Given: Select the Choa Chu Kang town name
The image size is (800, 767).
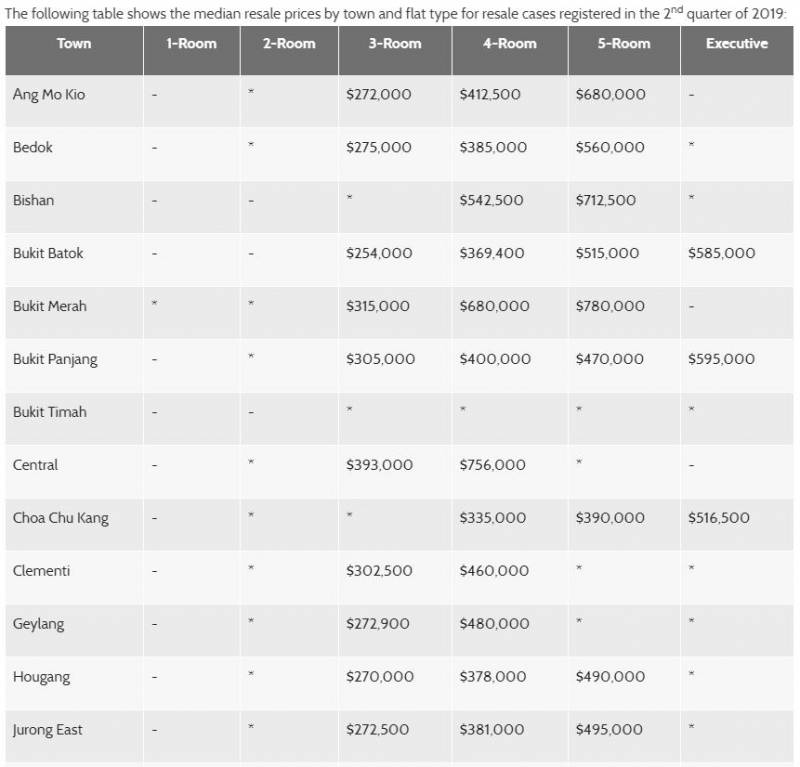Looking at the screenshot, I should (x=61, y=518).
